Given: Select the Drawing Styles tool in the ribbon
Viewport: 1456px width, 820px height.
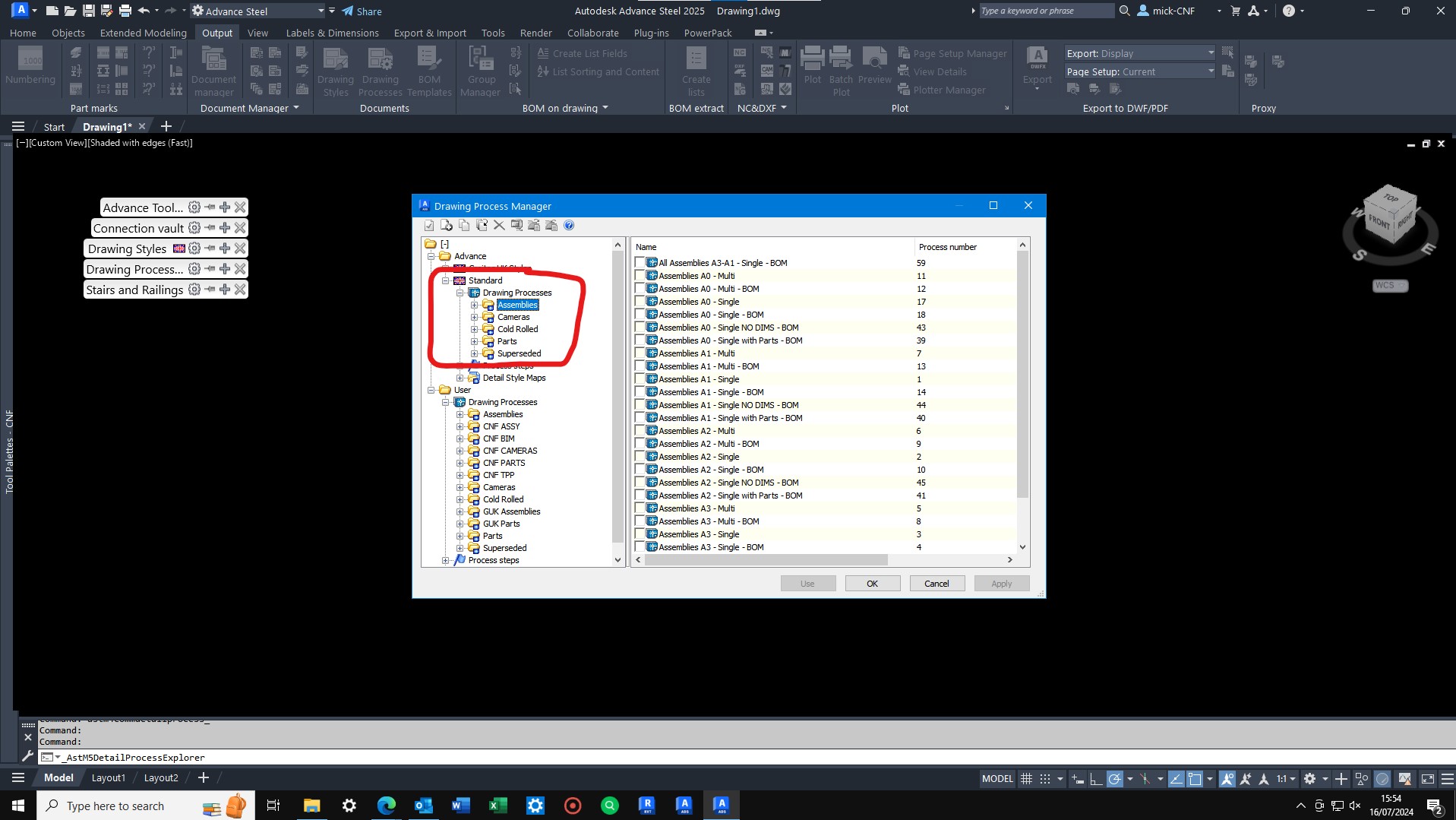Looking at the screenshot, I should [x=336, y=70].
